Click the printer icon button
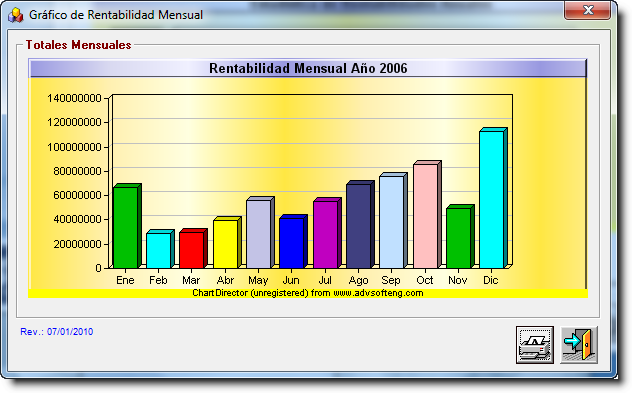This screenshot has width=632, height=393. [x=534, y=345]
